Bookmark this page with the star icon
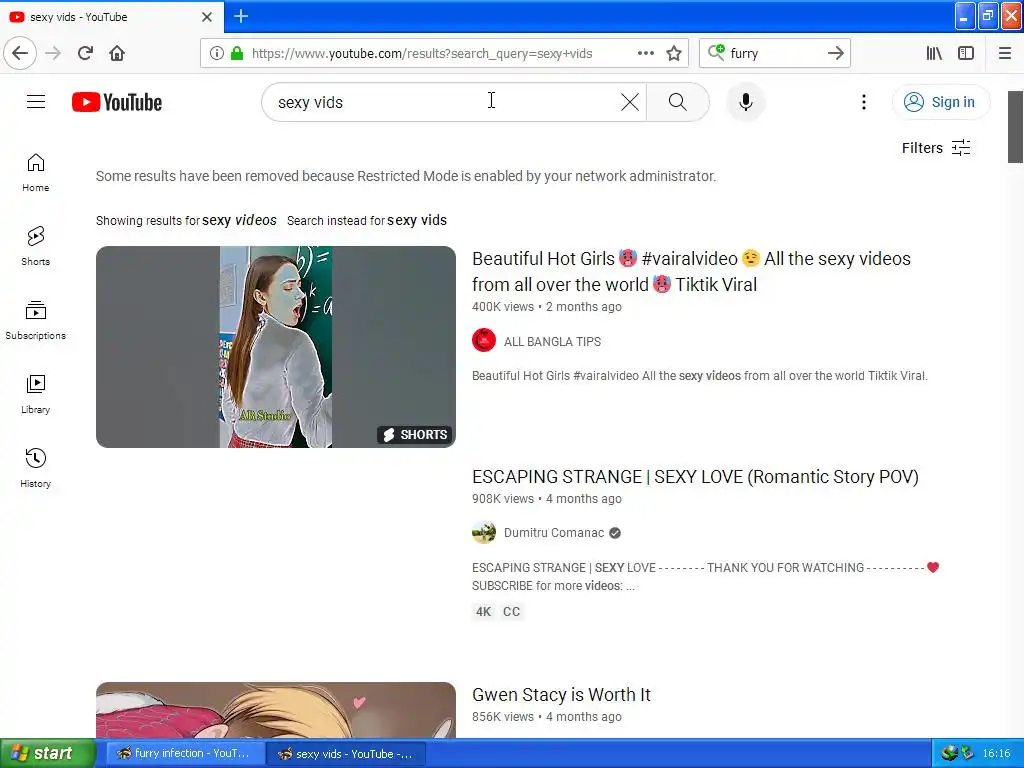 tap(674, 53)
